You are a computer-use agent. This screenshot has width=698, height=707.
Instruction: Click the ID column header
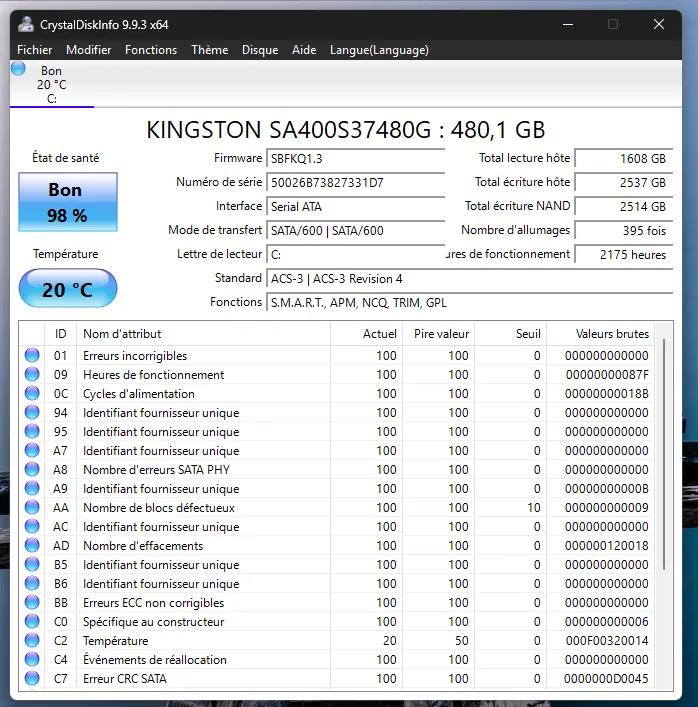[x=60, y=334]
